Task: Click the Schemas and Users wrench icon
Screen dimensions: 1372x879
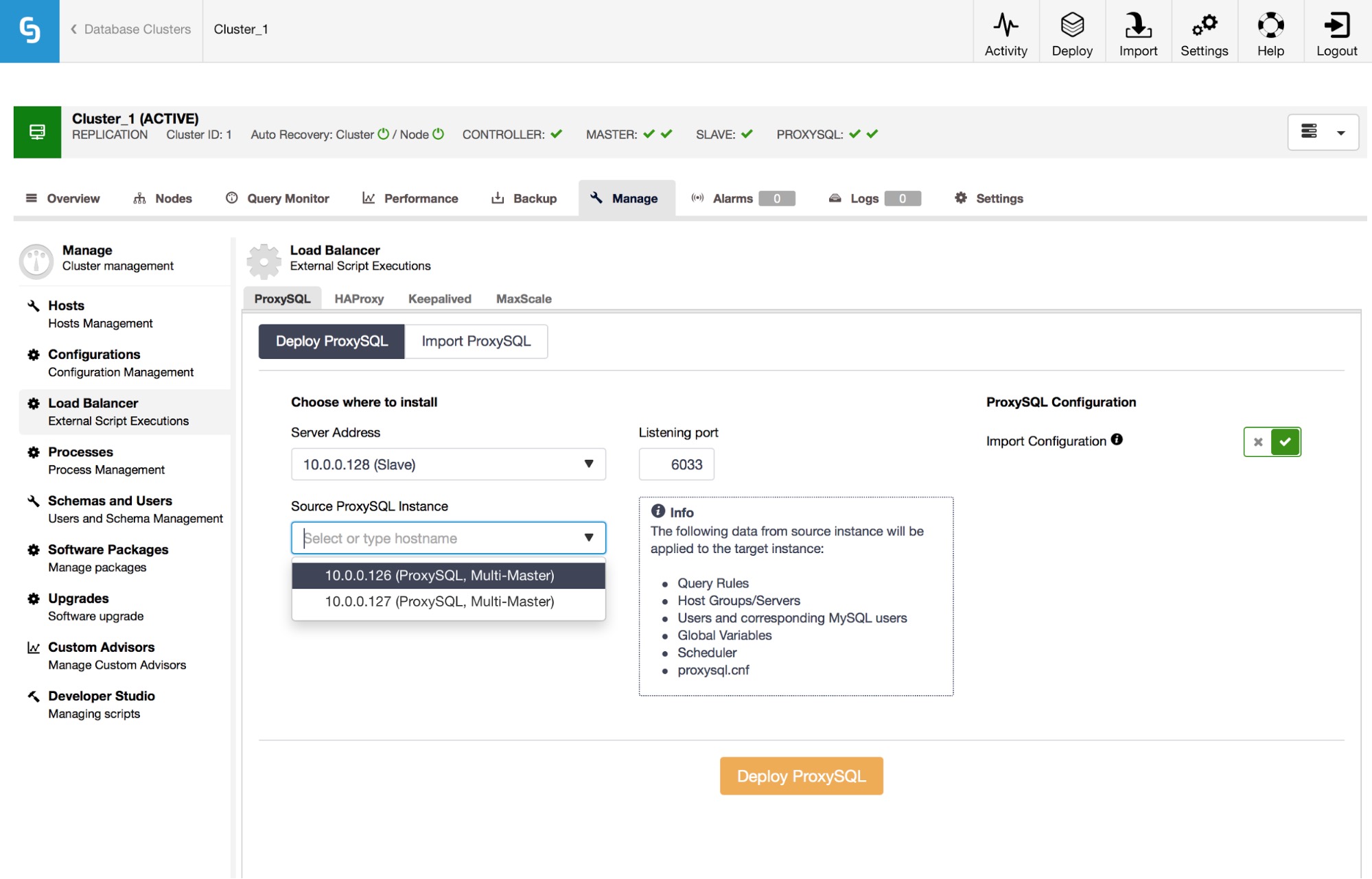Action: (x=33, y=500)
